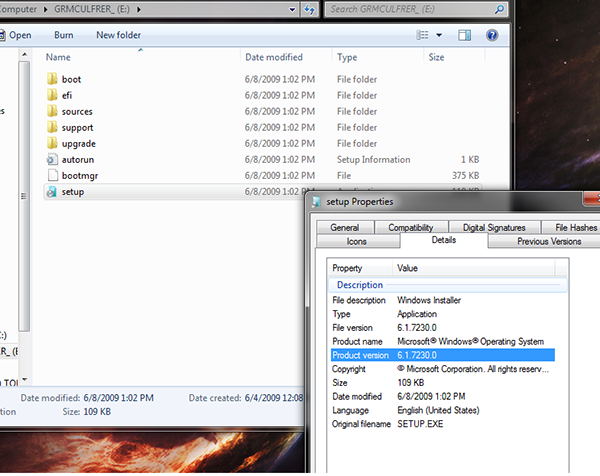Sort files by Type column
The image size is (600, 476).
tap(378, 57)
